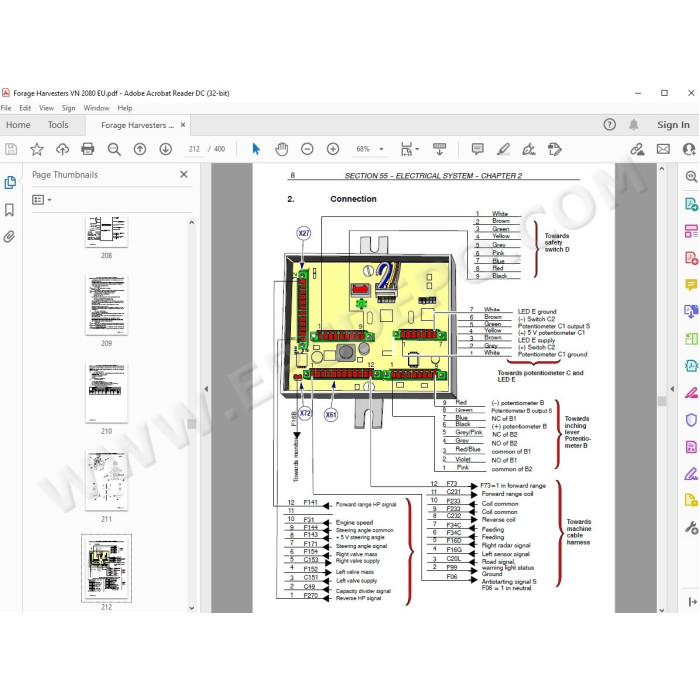Add a sticky note comment

(x=477, y=149)
